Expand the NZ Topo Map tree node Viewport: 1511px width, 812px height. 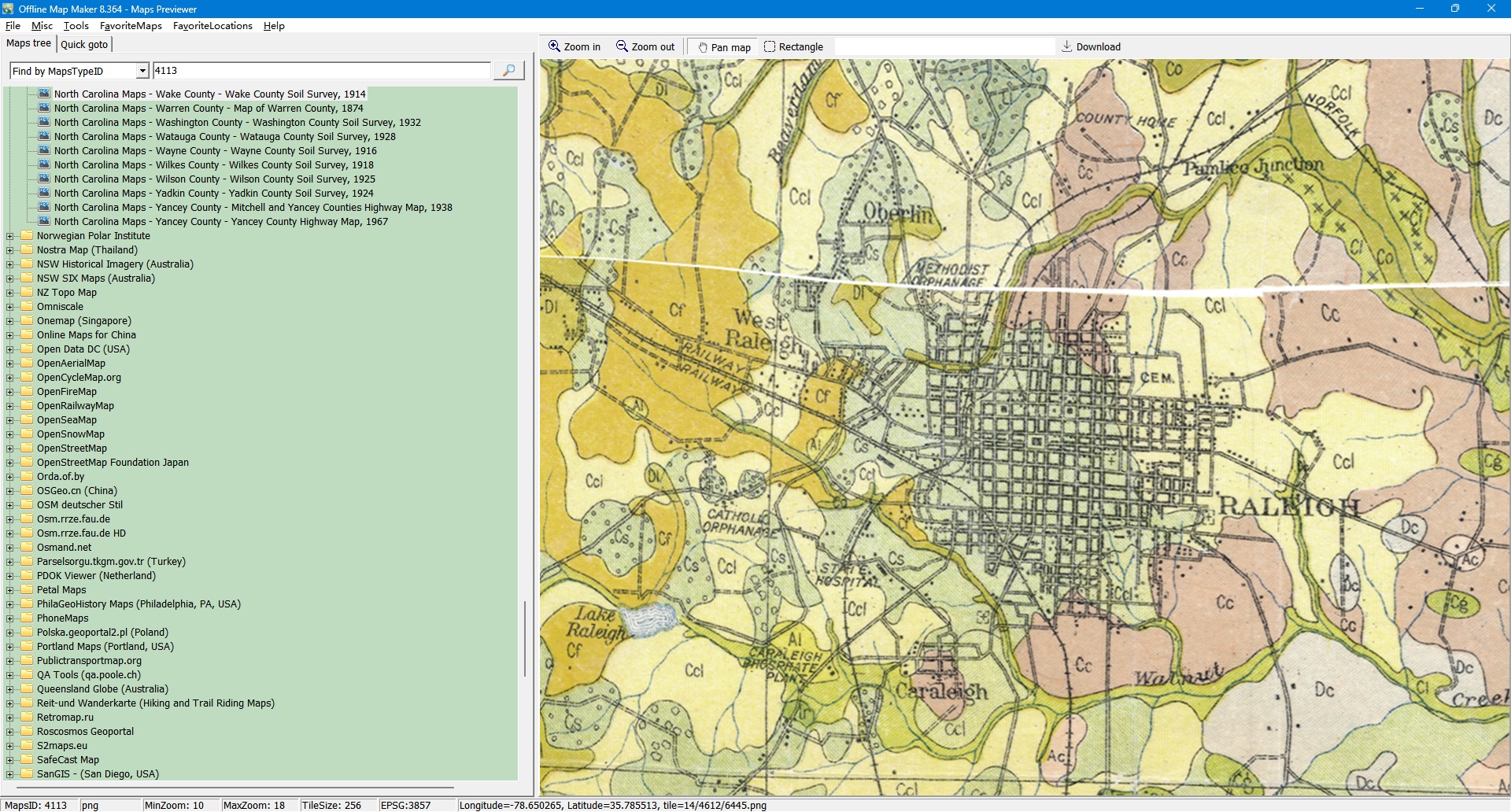click(9, 293)
